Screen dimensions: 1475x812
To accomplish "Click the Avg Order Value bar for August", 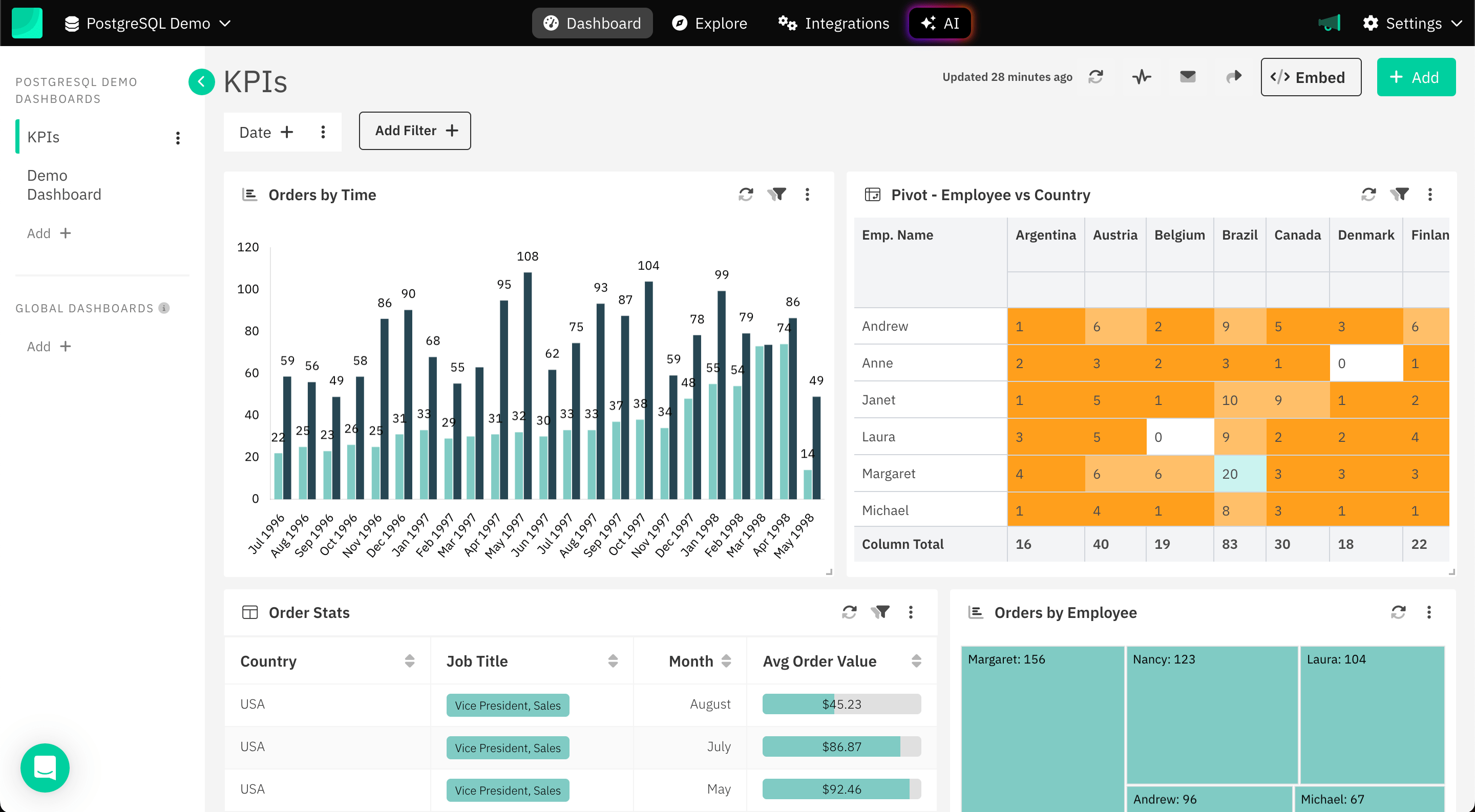I will (x=840, y=704).
